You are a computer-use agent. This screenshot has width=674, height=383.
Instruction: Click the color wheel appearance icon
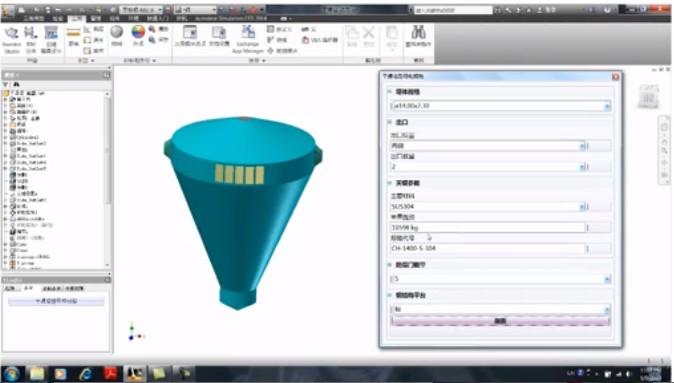138,35
